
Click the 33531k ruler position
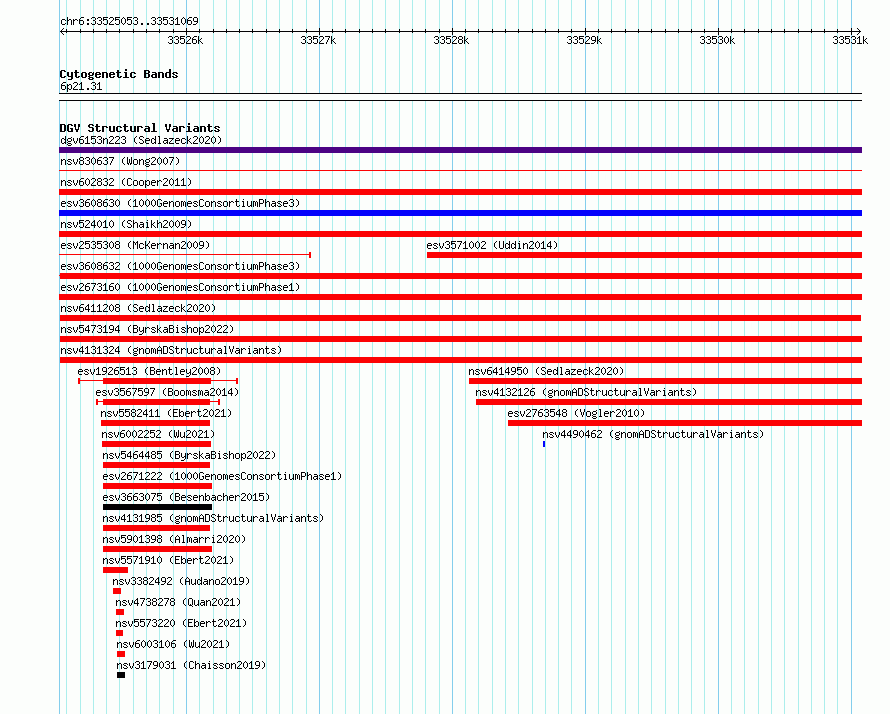point(850,40)
